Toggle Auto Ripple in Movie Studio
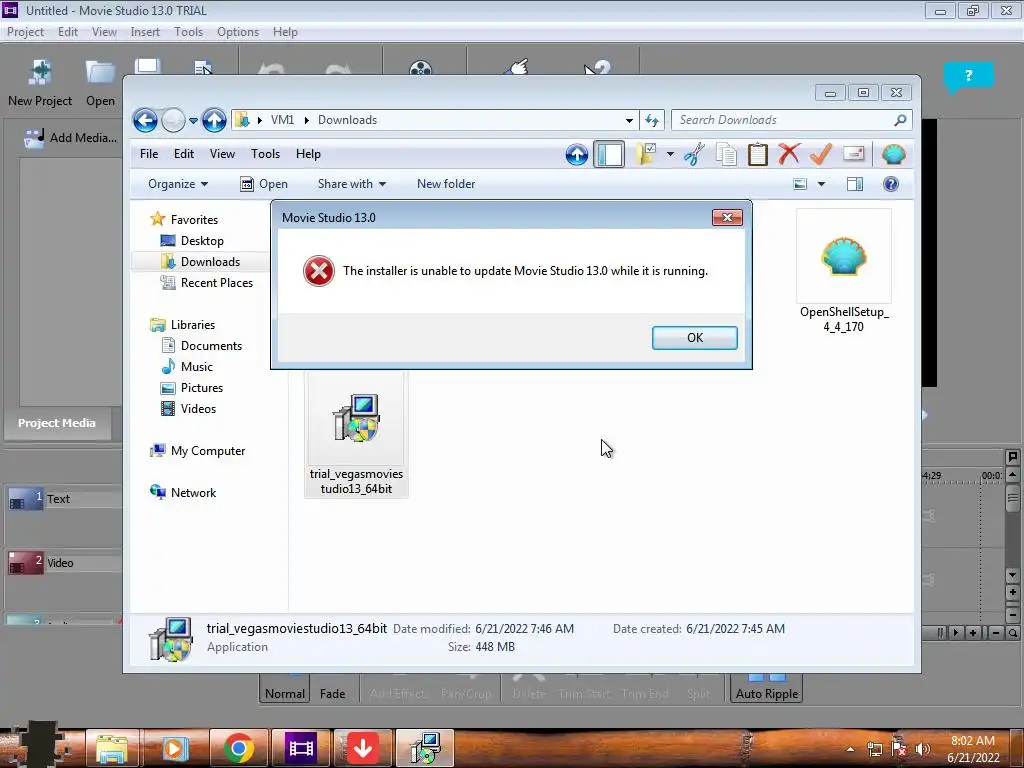1024x768 pixels. click(767, 689)
